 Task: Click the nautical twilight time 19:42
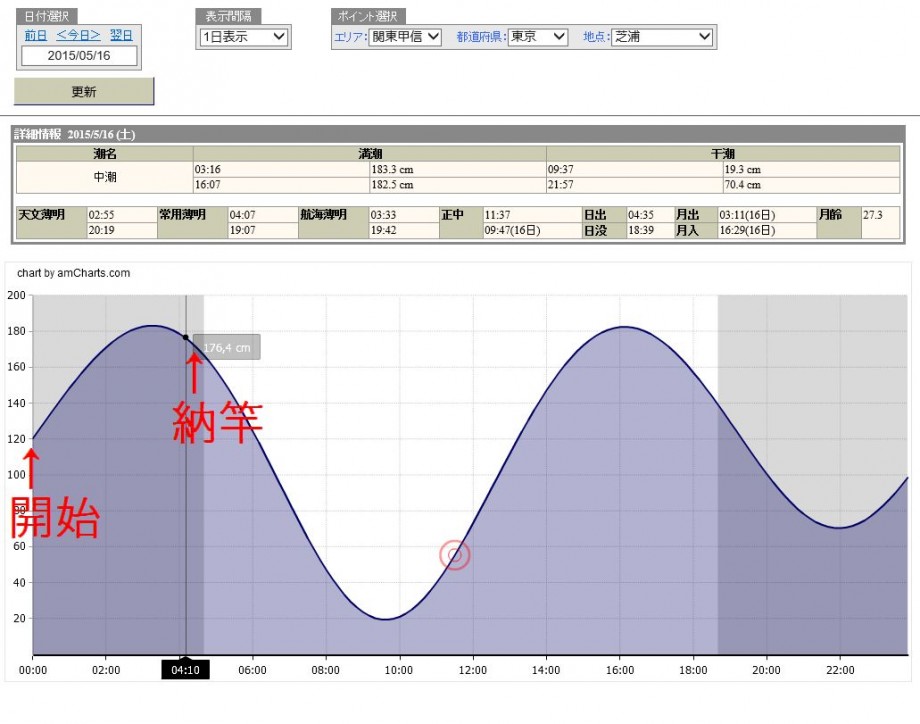383,230
